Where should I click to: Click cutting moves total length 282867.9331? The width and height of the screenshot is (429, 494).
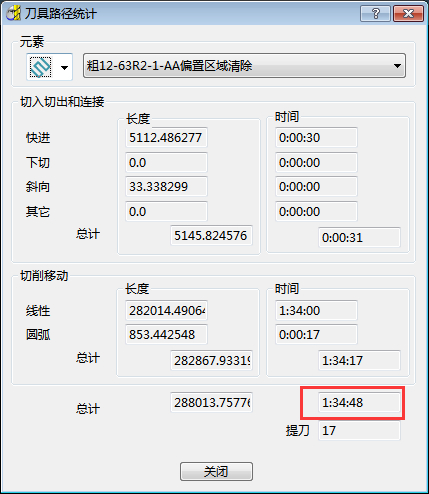click(211, 360)
